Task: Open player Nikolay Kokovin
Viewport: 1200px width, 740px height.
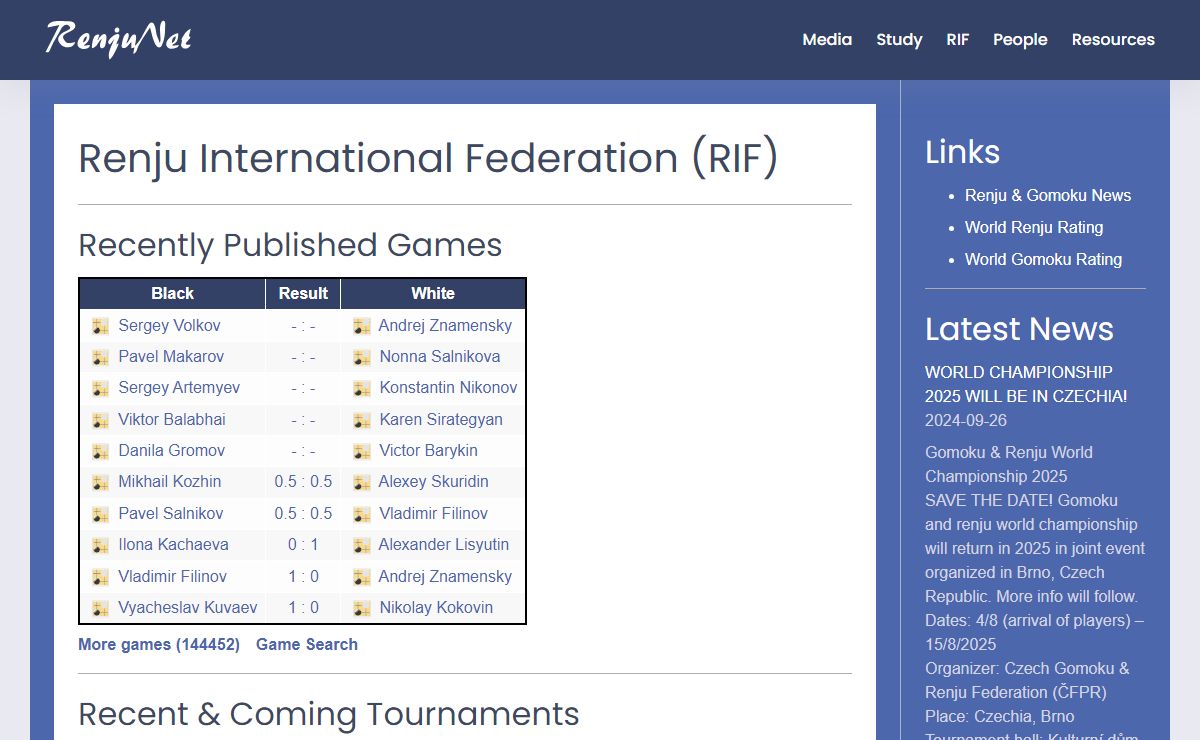Action: [436, 607]
